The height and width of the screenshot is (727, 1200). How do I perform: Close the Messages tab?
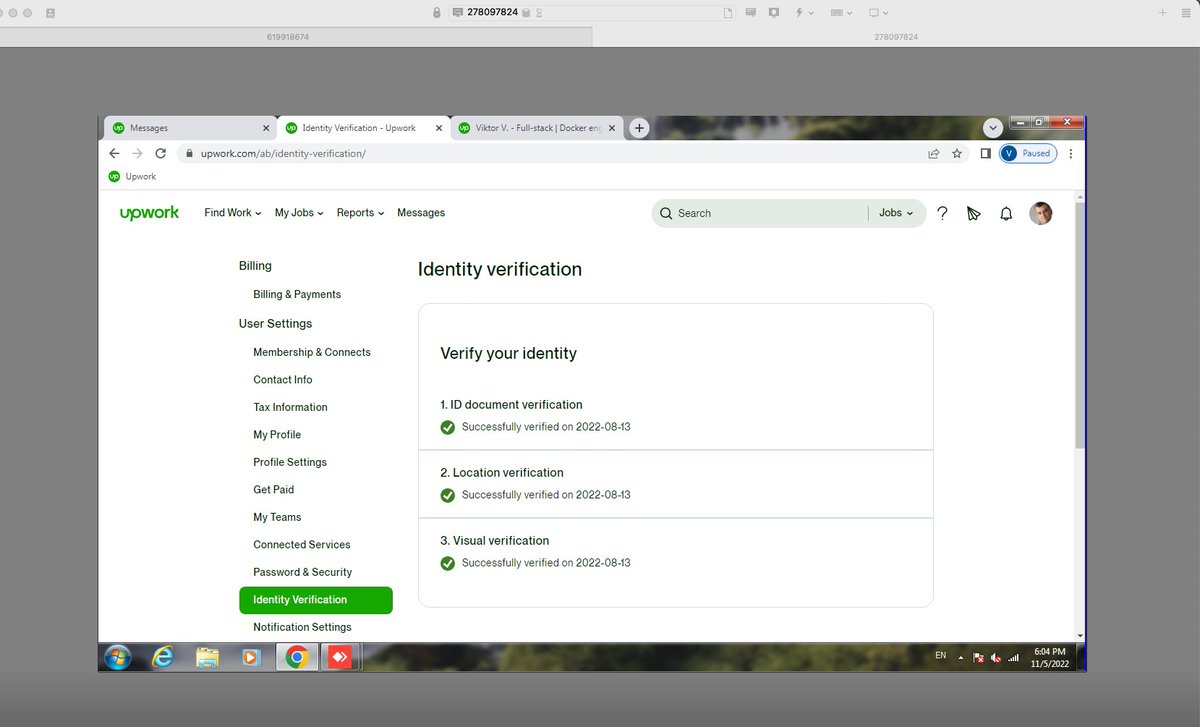pos(266,128)
